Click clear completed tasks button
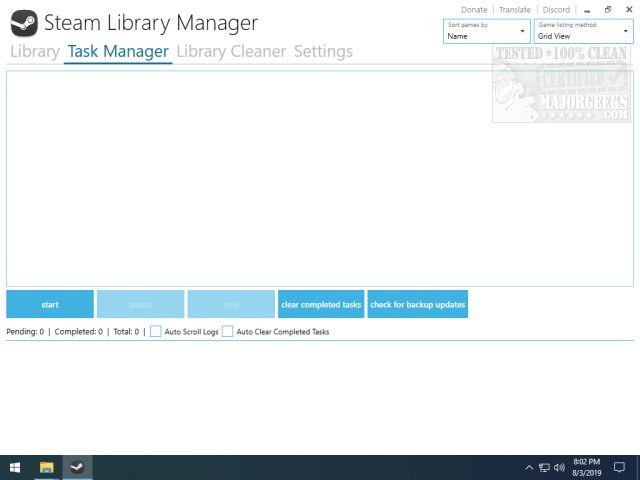 click(321, 304)
